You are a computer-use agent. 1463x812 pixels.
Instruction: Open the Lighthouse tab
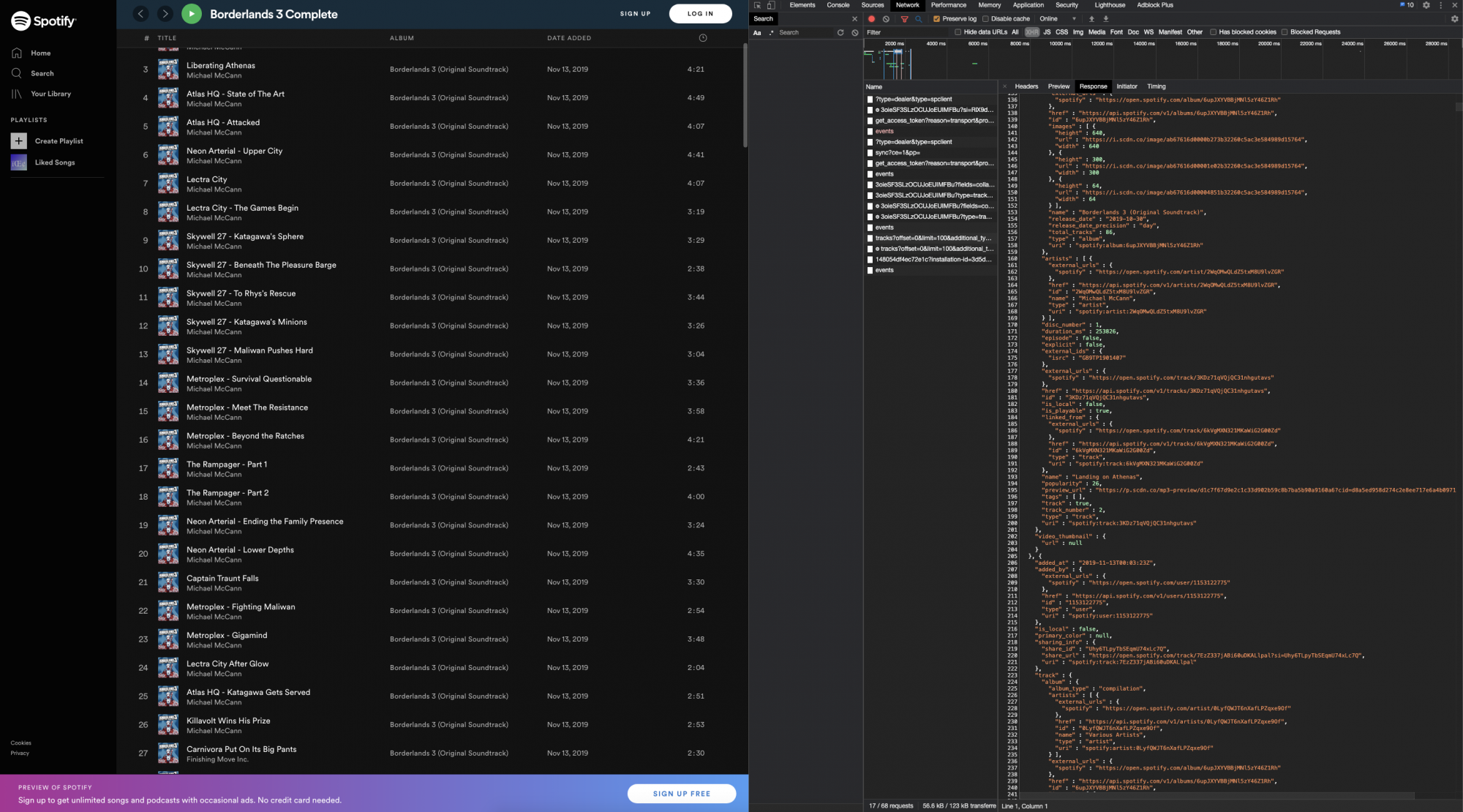point(1109,5)
